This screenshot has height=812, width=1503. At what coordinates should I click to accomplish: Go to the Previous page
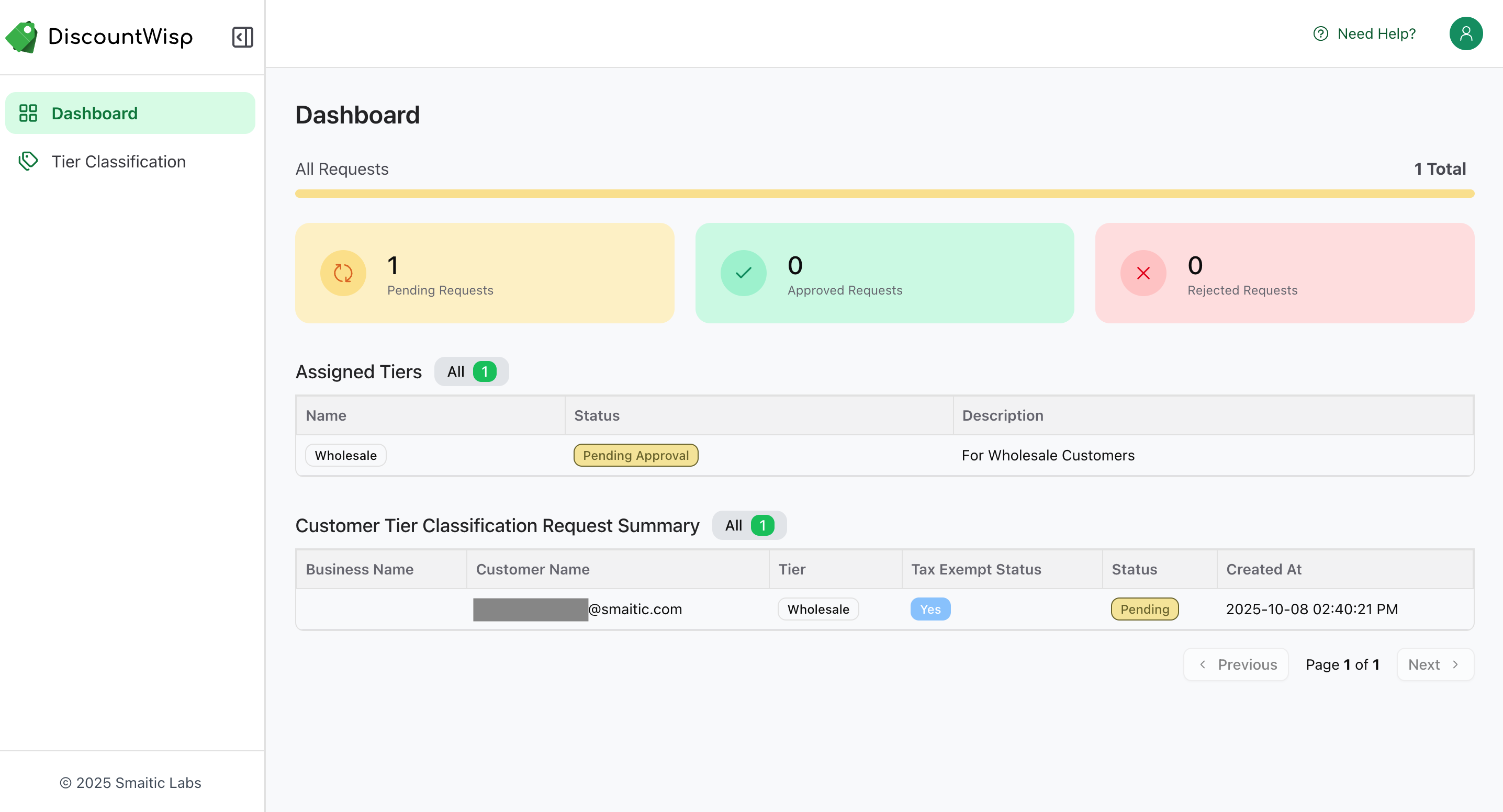coord(1236,664)
